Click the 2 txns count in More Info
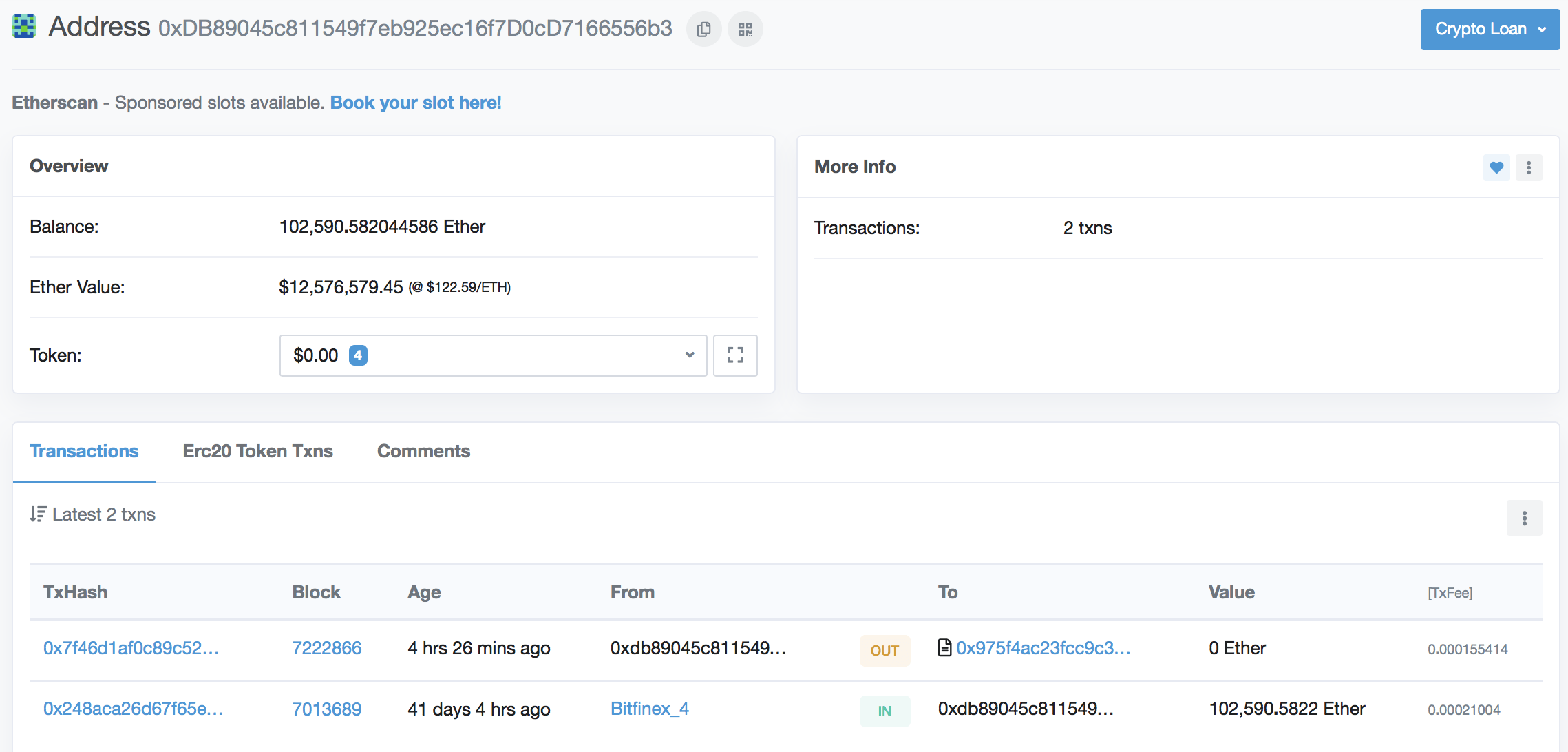 point(1088,228)
